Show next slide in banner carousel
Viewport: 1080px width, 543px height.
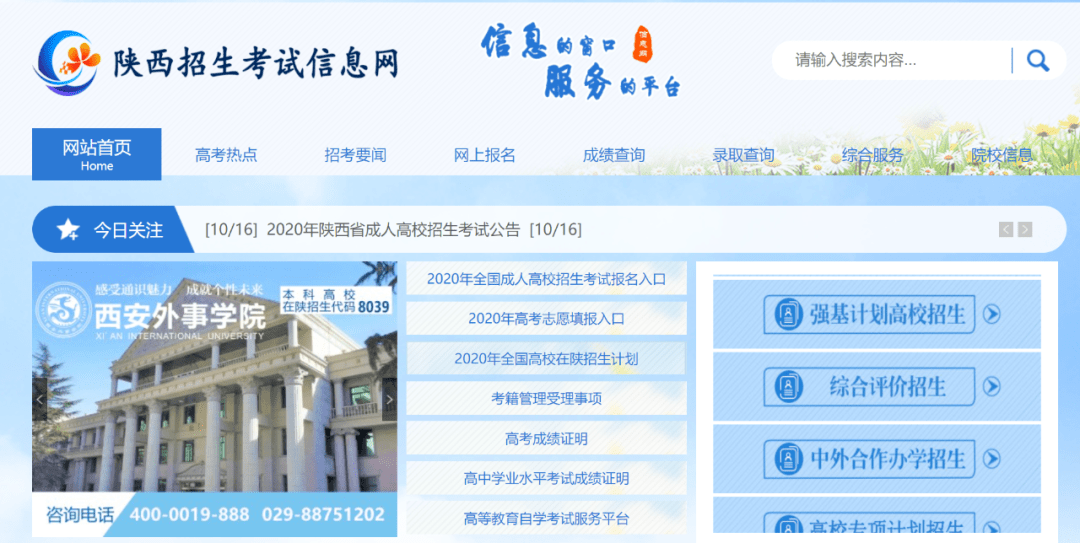pos(389,399)
